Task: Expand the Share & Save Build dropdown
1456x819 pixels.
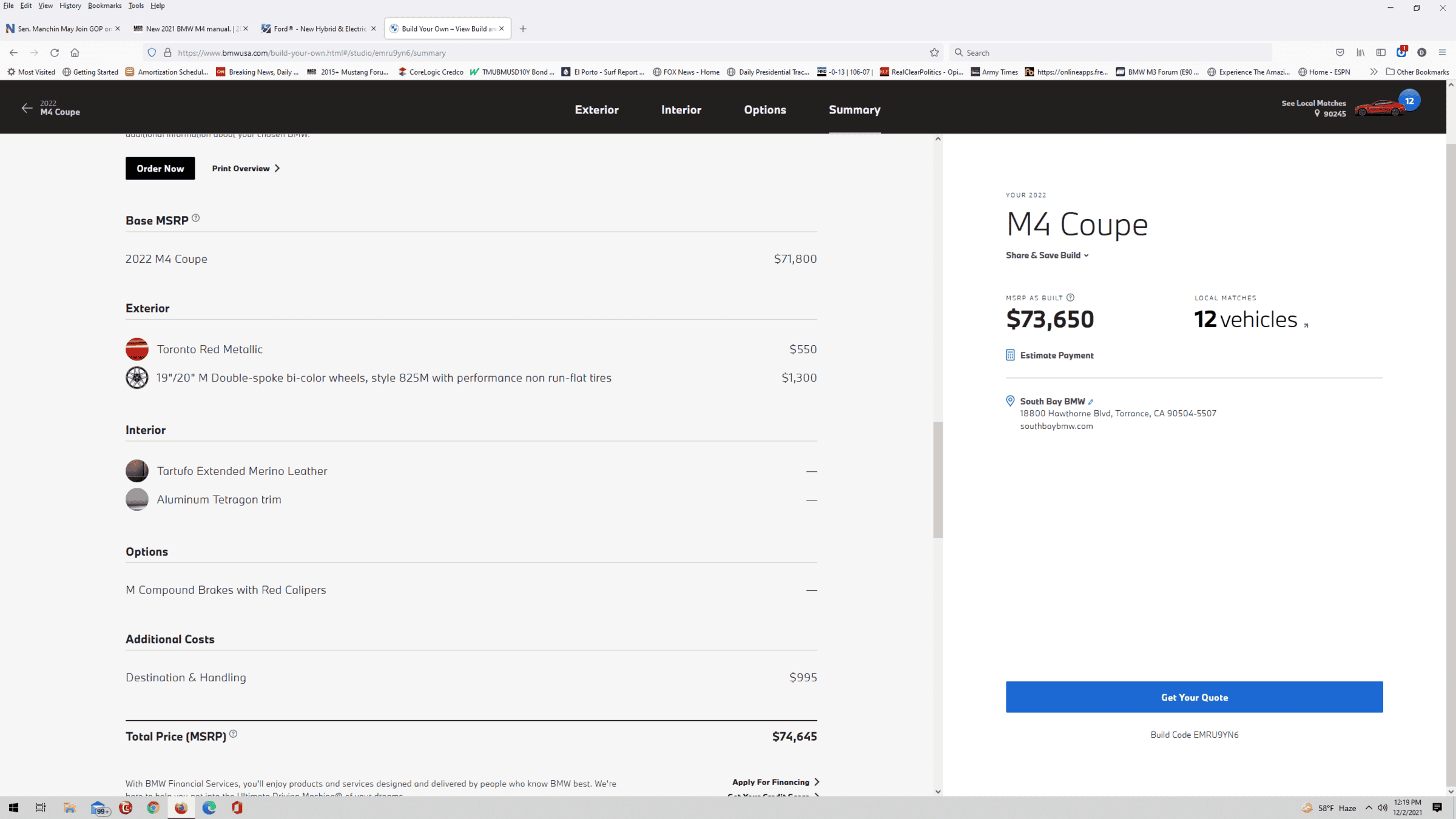Action: 1047,255
